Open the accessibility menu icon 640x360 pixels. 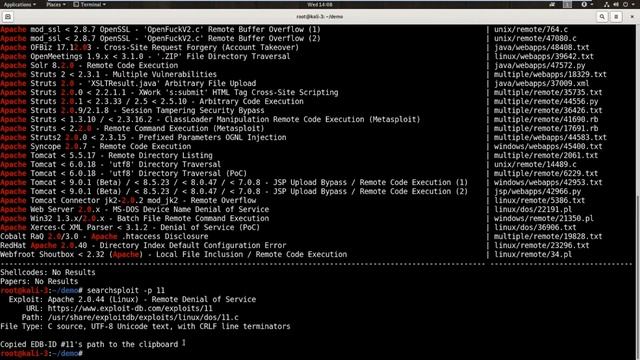click(584, 4)
